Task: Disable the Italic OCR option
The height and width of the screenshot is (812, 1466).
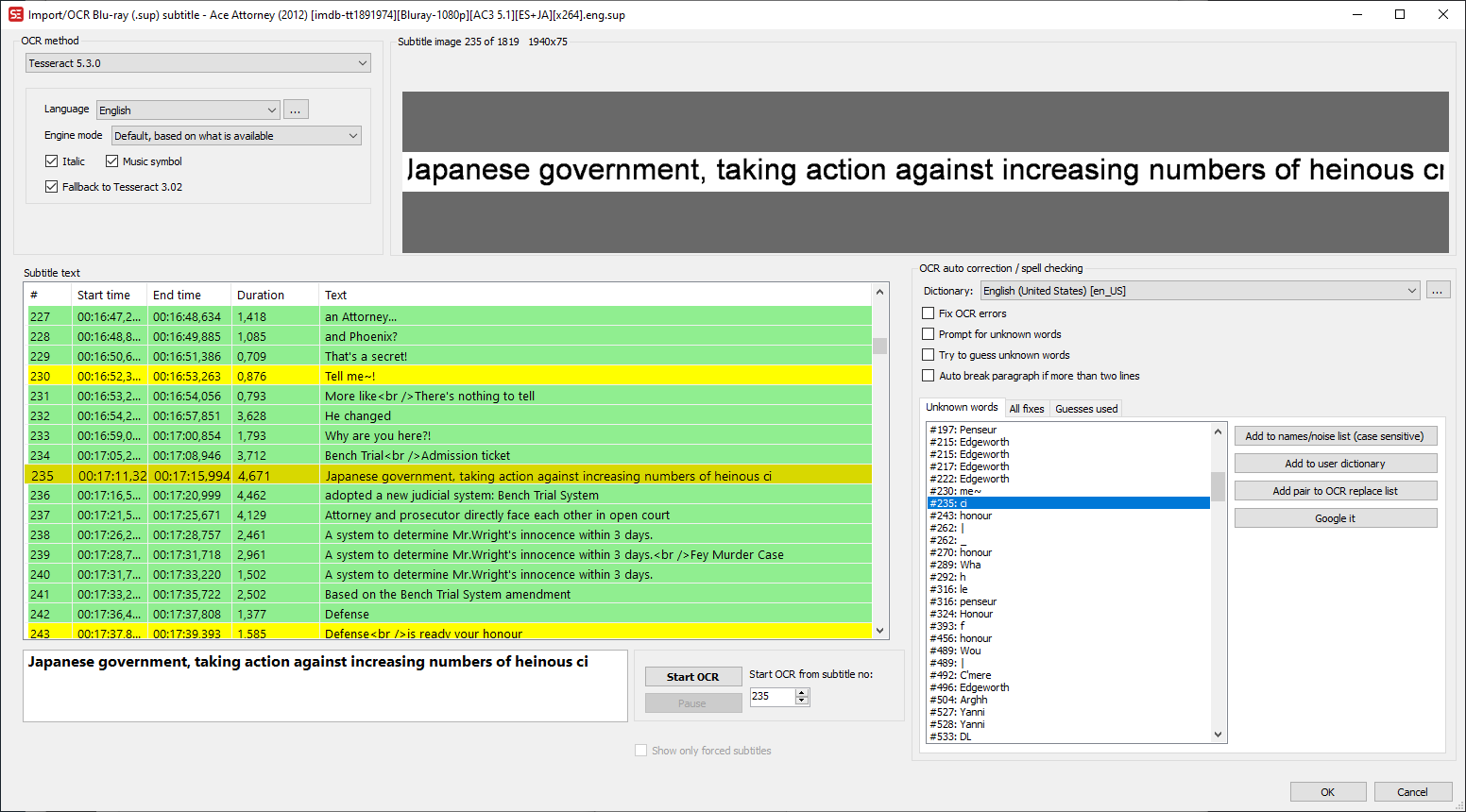Action: [x=52, y=161]
